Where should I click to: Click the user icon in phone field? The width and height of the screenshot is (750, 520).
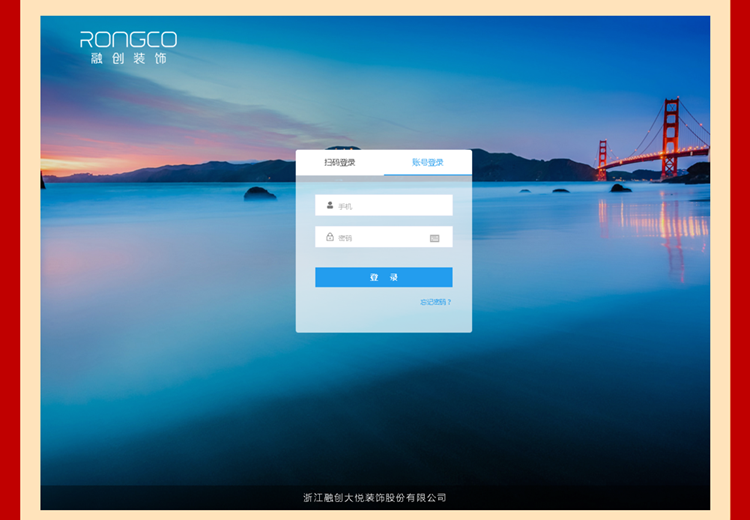[330, 205]
